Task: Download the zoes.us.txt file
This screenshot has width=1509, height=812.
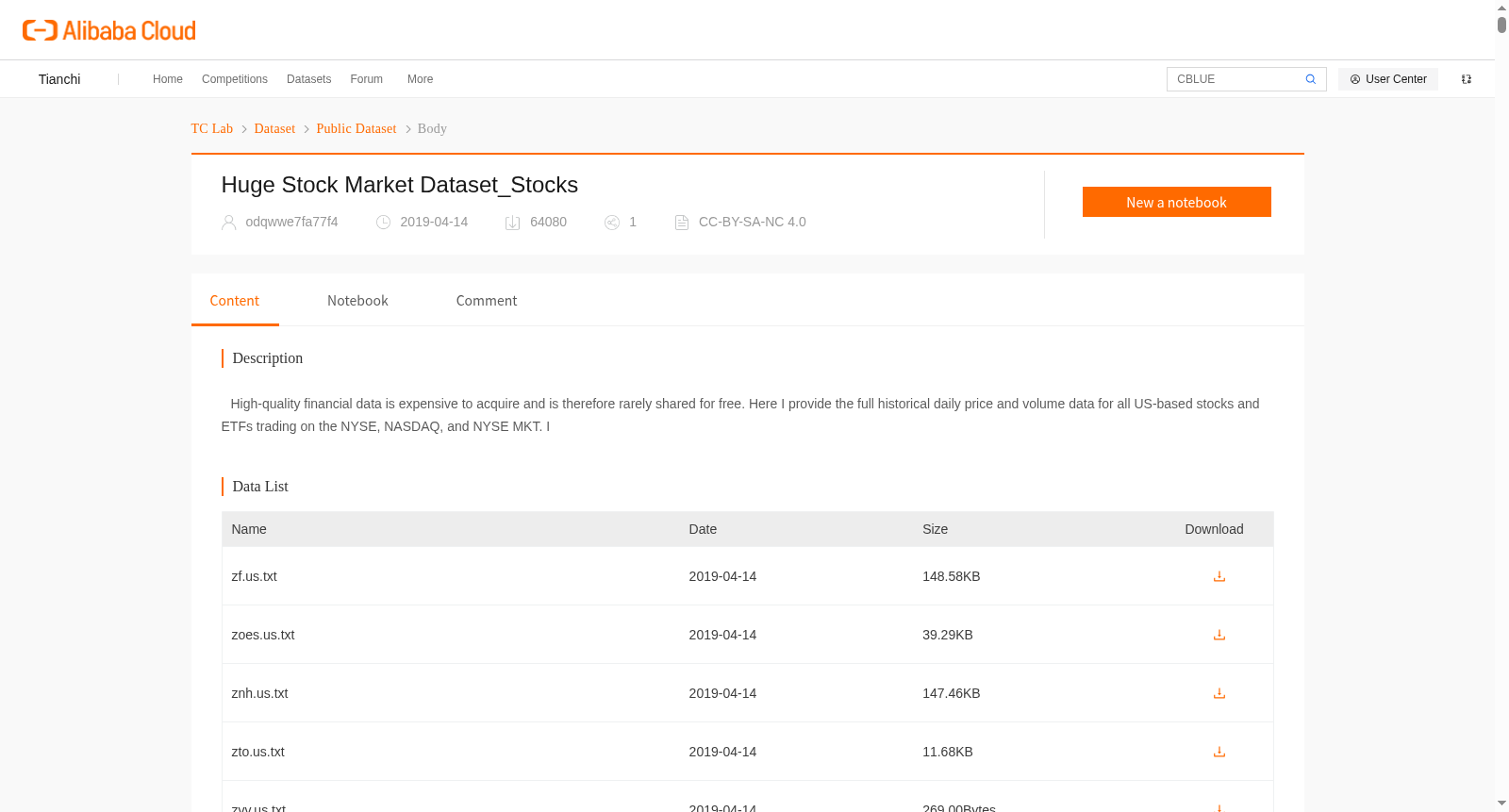Action: point(1219,635)
